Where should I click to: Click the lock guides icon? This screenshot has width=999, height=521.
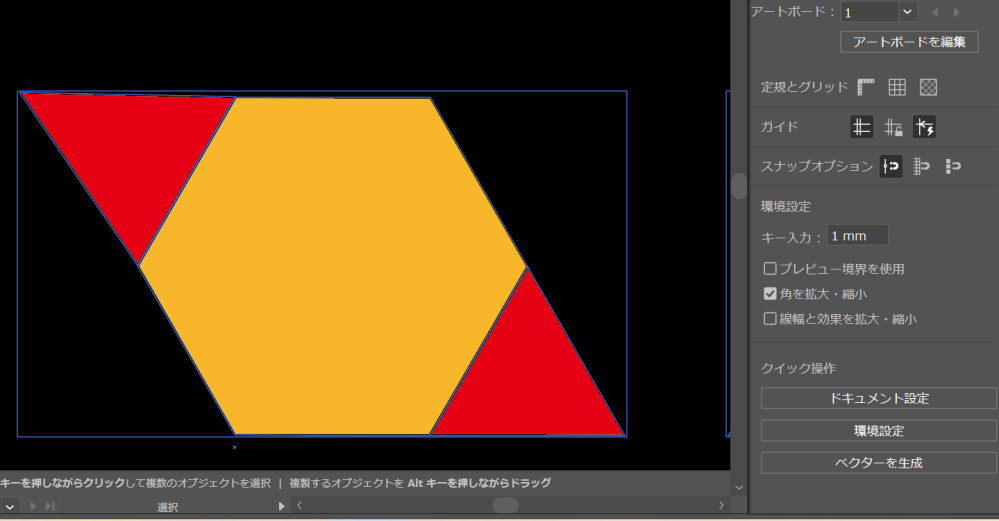click(x=893, y=127)
